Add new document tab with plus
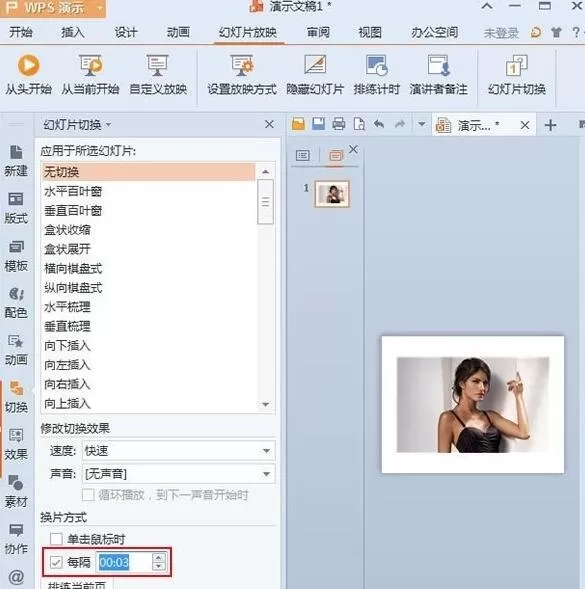The image size is (585, 589). pos(550,125)
